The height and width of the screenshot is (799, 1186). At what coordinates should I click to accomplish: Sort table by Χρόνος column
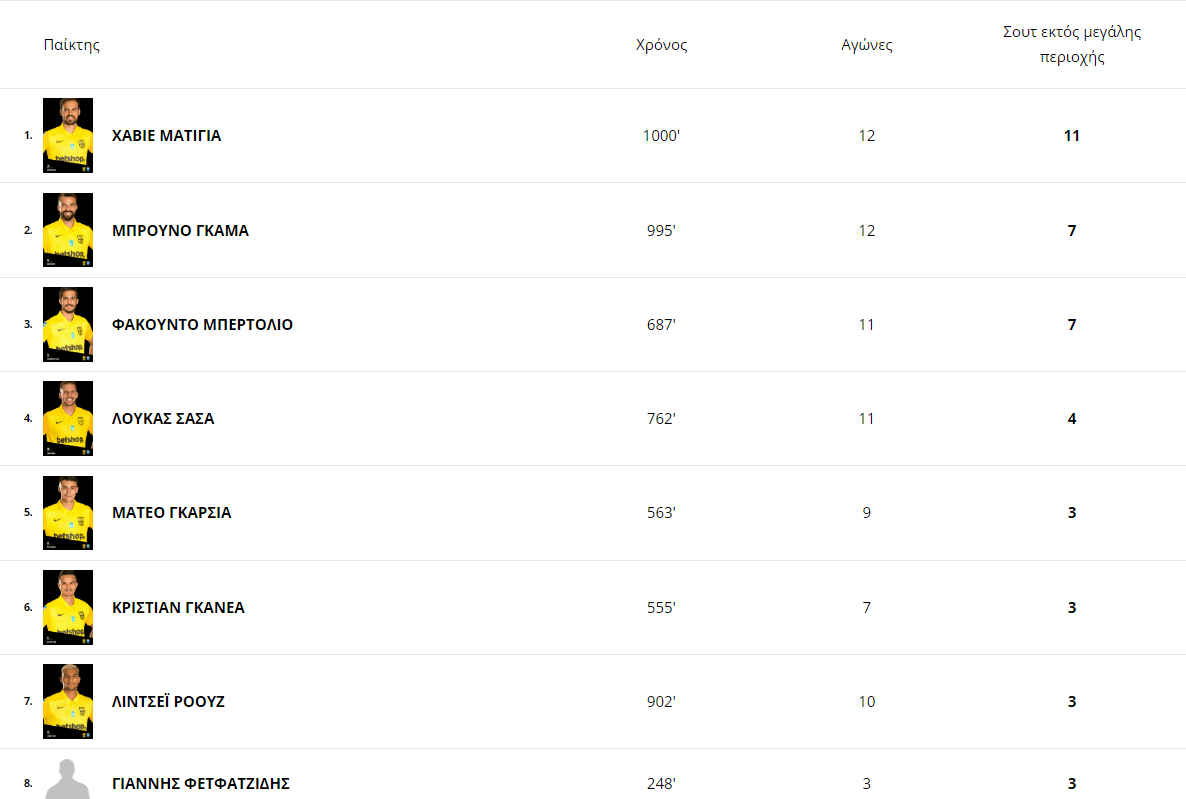(x=661, y=45)
